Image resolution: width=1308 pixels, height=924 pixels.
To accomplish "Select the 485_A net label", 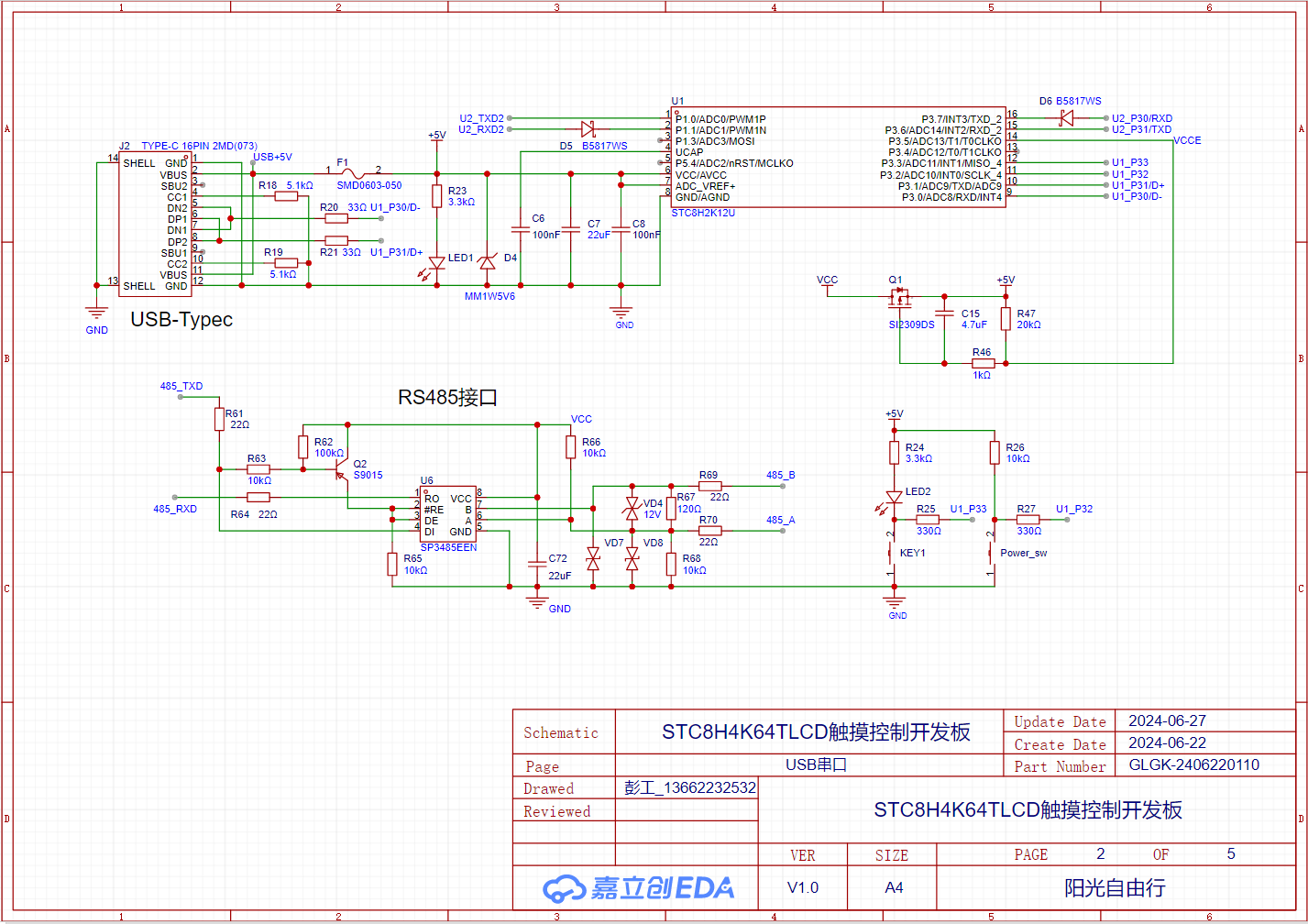I will pos(781,520).
